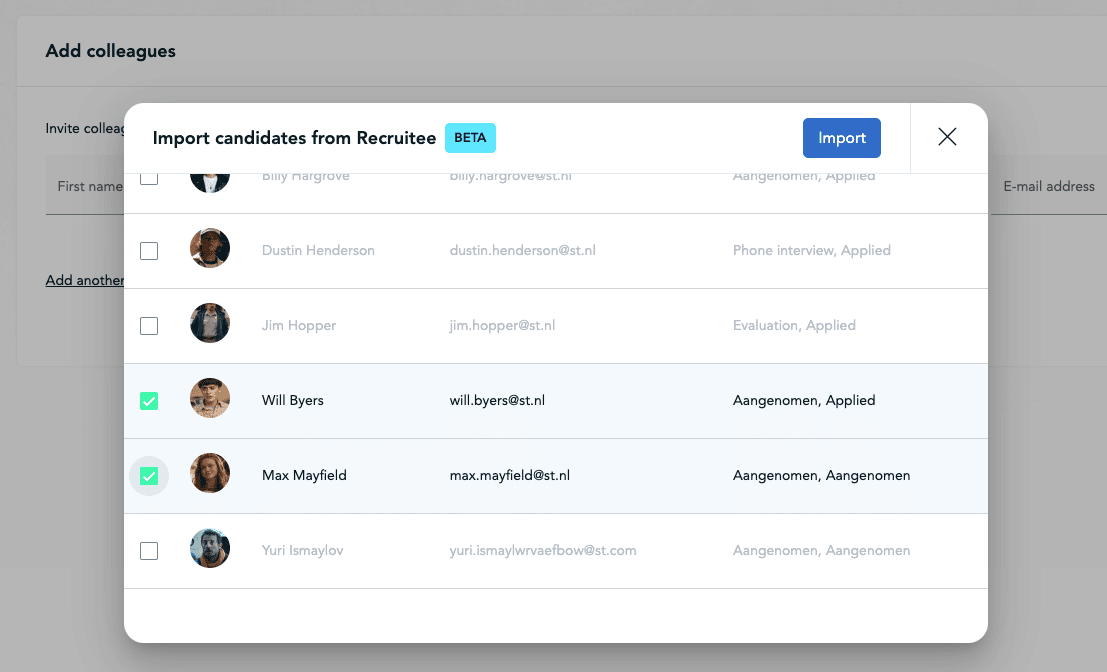This screenshot has height=672, width=1107.
Task: Uncheck Will Byers checkbox
Action: (x=149, y=401)
